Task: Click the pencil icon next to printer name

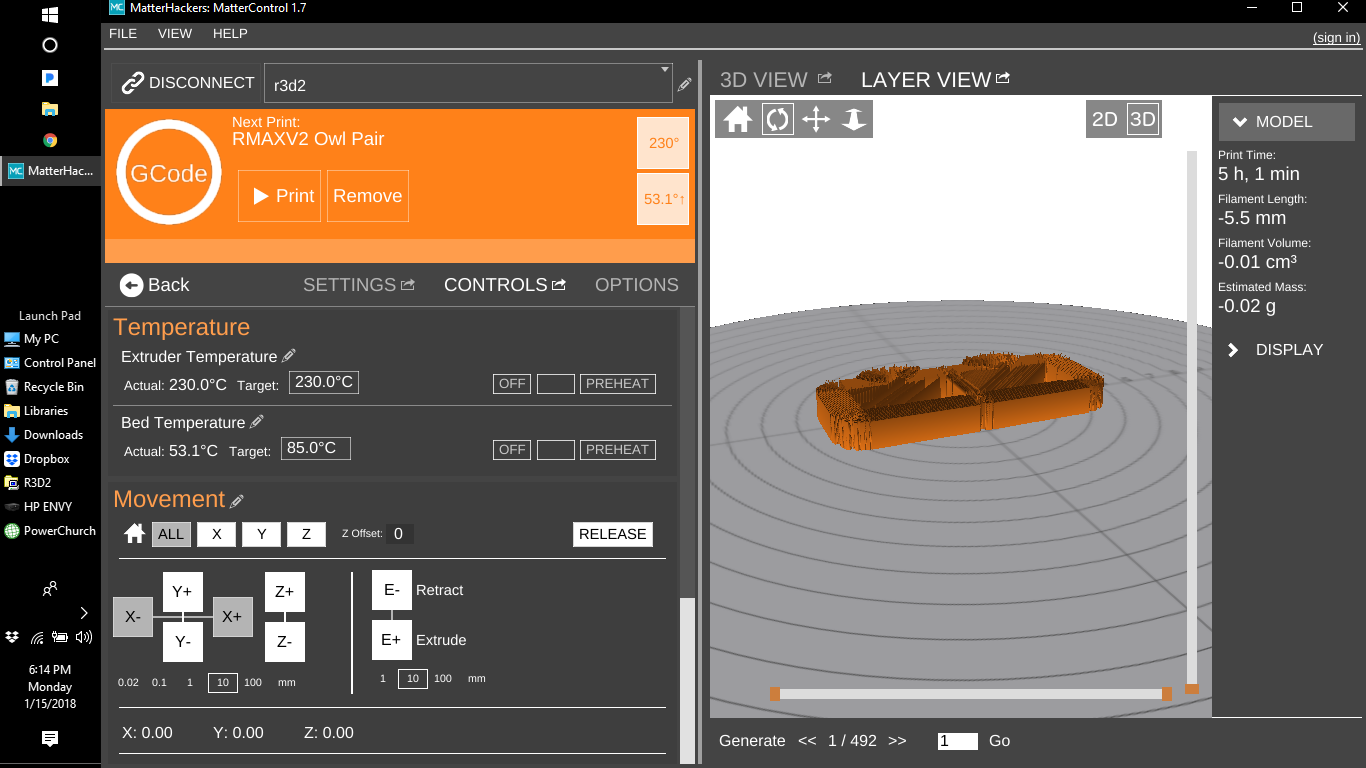Action: coord(684,85)
